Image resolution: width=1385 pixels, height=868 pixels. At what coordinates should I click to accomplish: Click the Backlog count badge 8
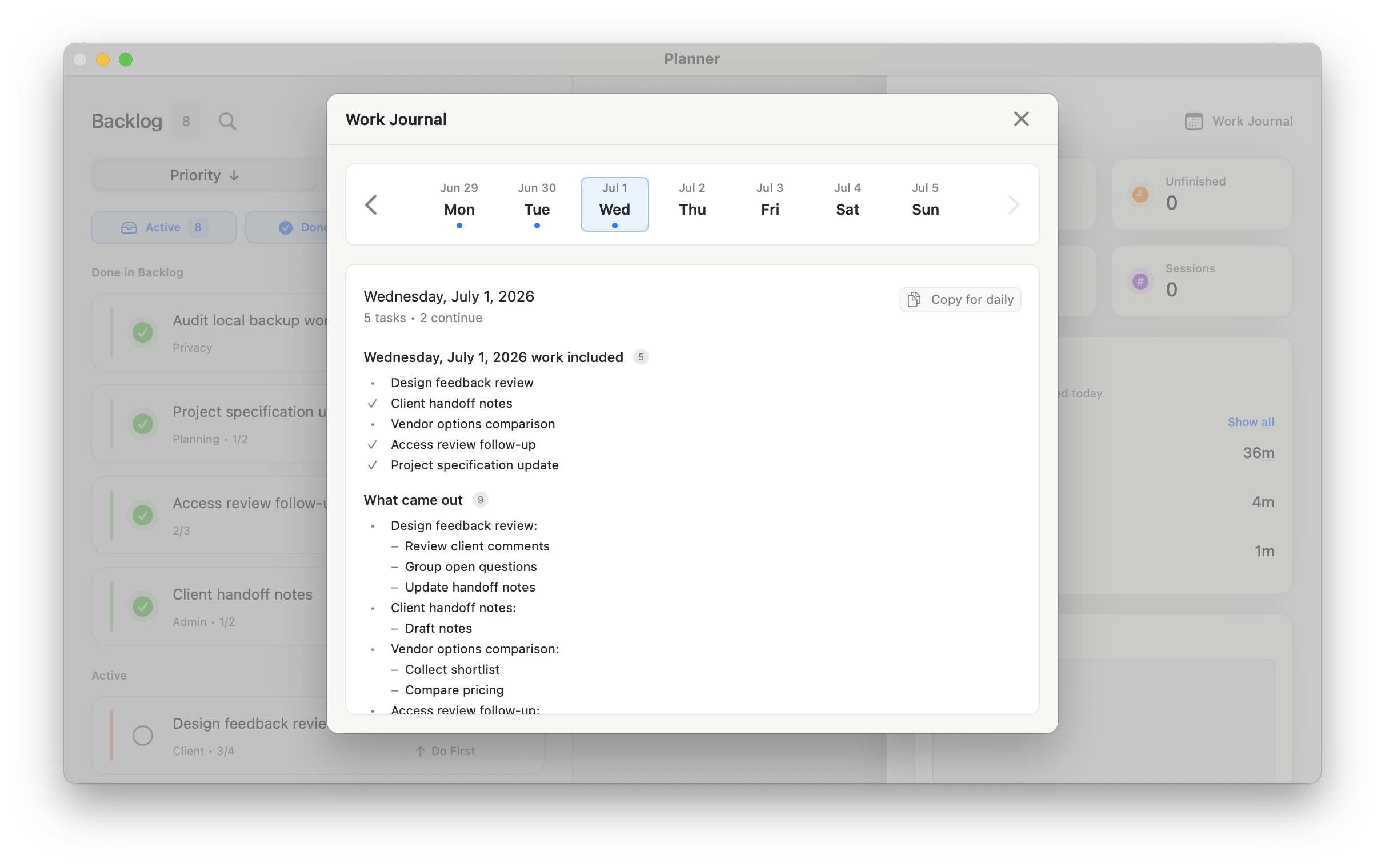click(x=186, y=121)
